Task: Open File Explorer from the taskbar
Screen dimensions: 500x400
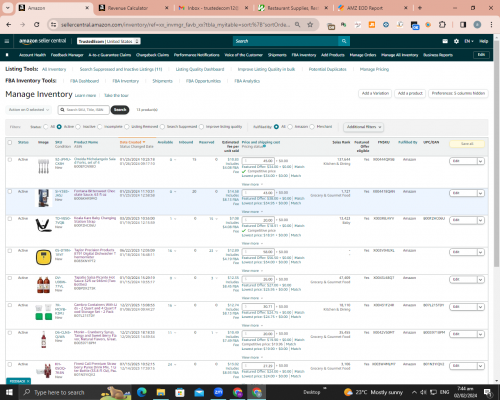Action: tap(161, 392)
